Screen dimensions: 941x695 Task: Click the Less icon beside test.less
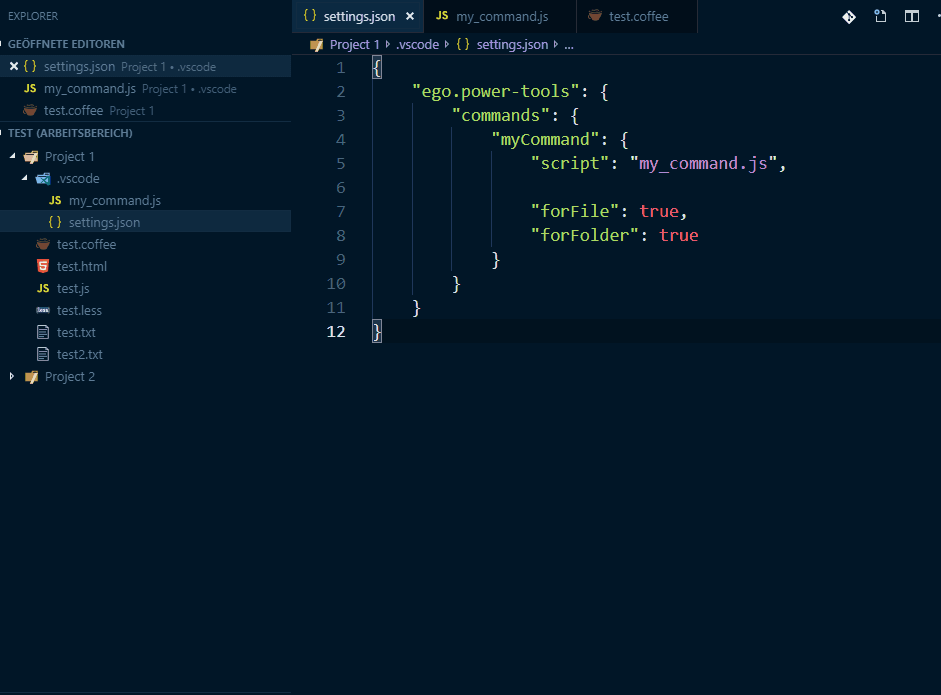[x=43, y=310]
